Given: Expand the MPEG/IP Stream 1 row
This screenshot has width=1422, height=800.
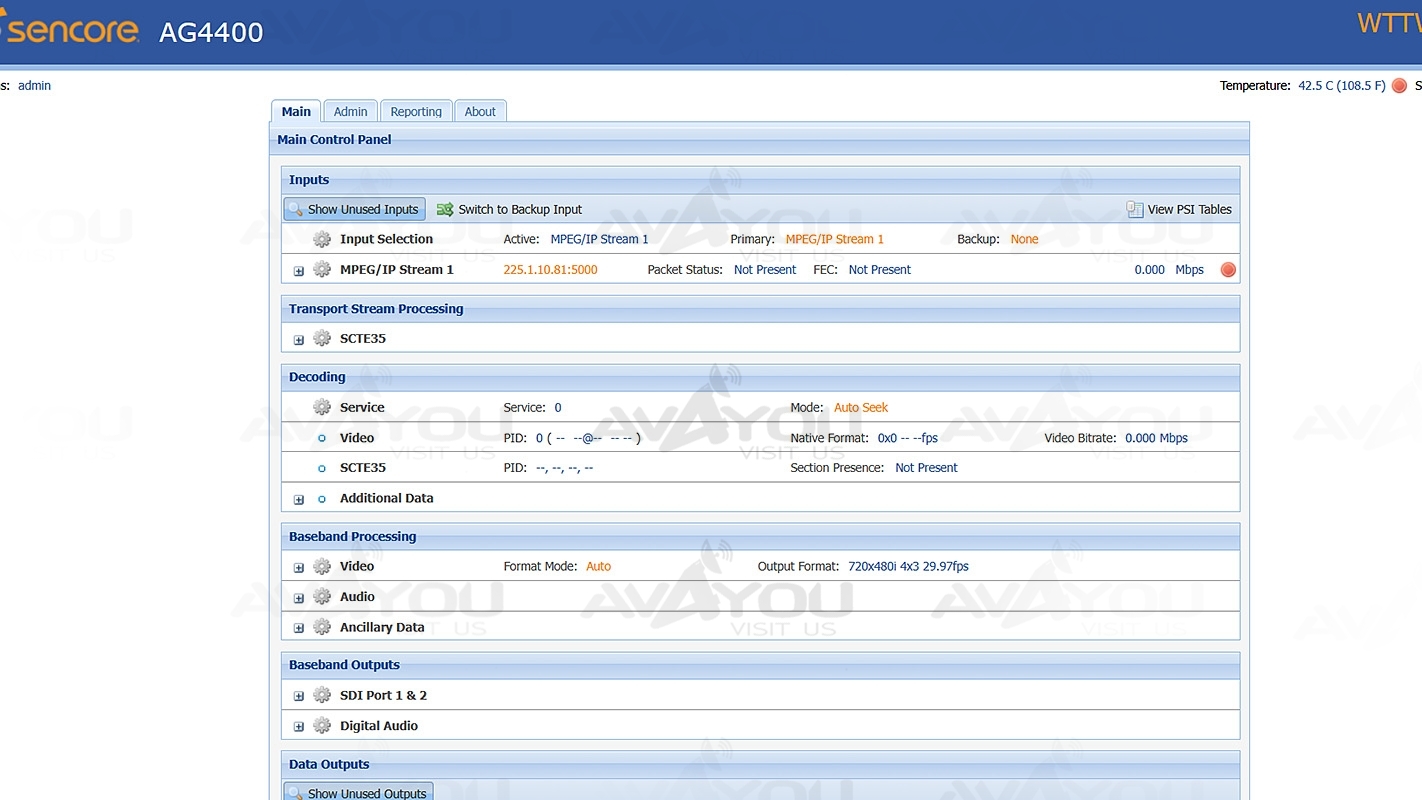Looking at the screenshot, I should click(299, 271).
